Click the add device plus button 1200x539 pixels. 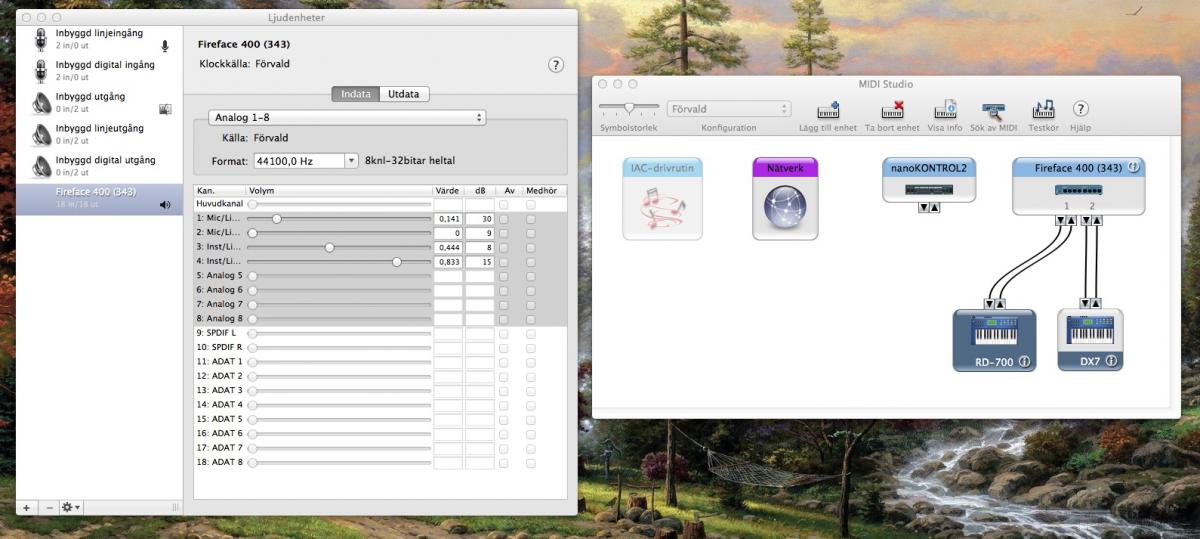point(26,507)
